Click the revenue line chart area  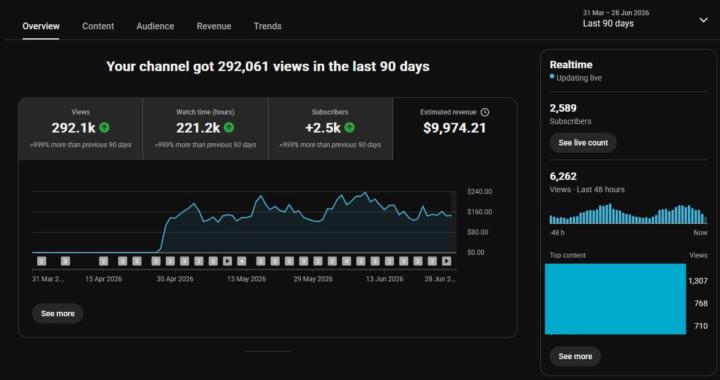click(x=244, y=222)
